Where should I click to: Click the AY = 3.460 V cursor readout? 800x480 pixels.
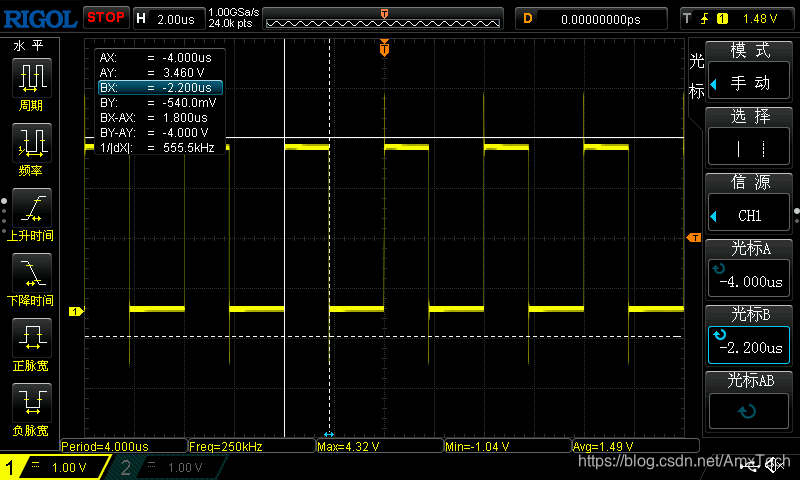click(x=152, y=72)
